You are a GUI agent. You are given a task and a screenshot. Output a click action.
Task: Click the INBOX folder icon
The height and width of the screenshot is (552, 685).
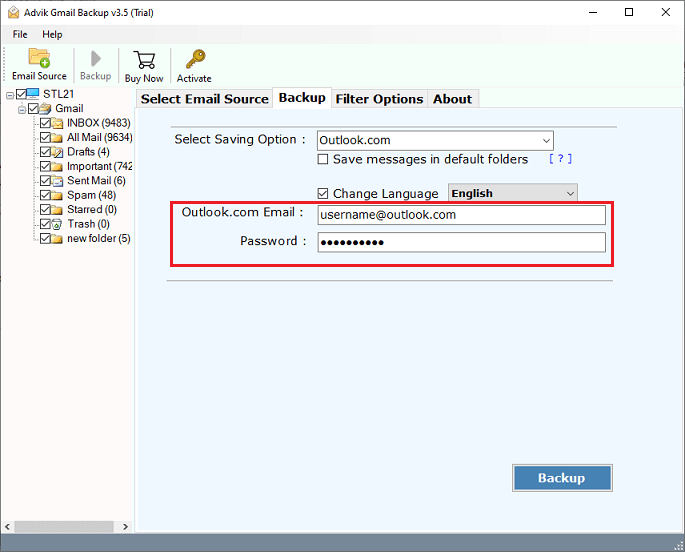click(x=57, y=123)
